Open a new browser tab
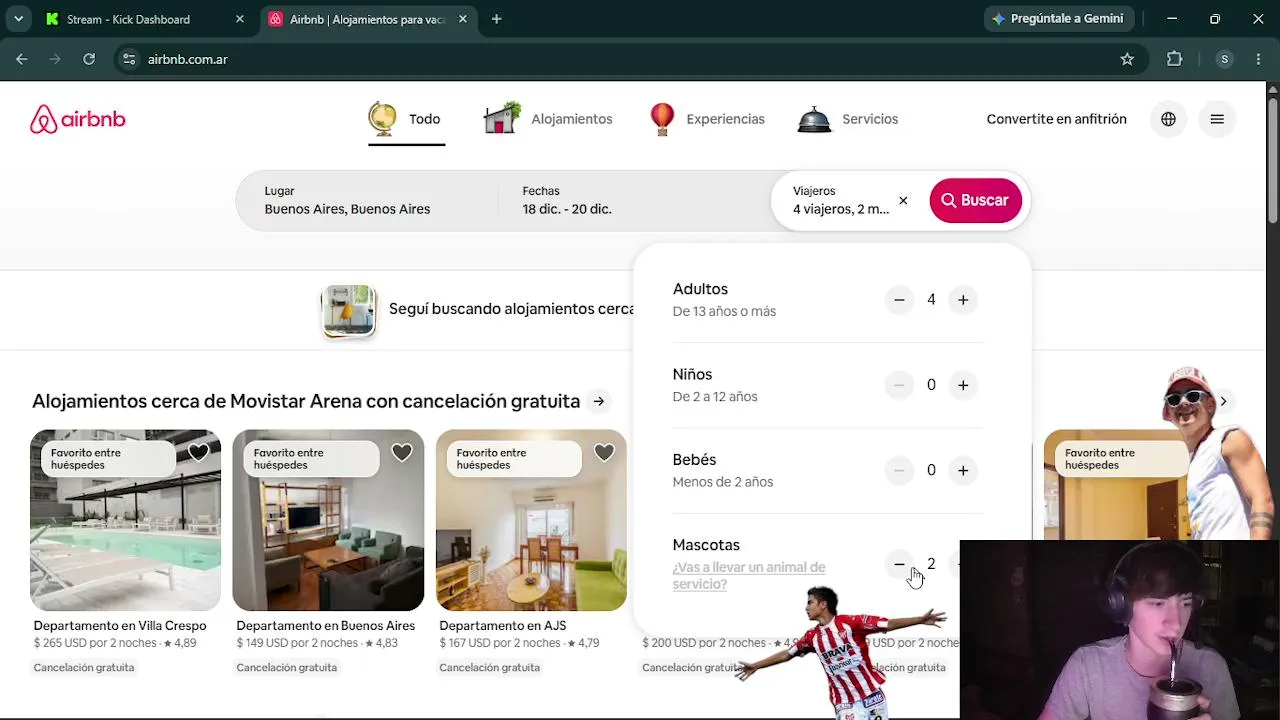The height and width of the screenshot is (720, 1280). click(x=496, y=19)
